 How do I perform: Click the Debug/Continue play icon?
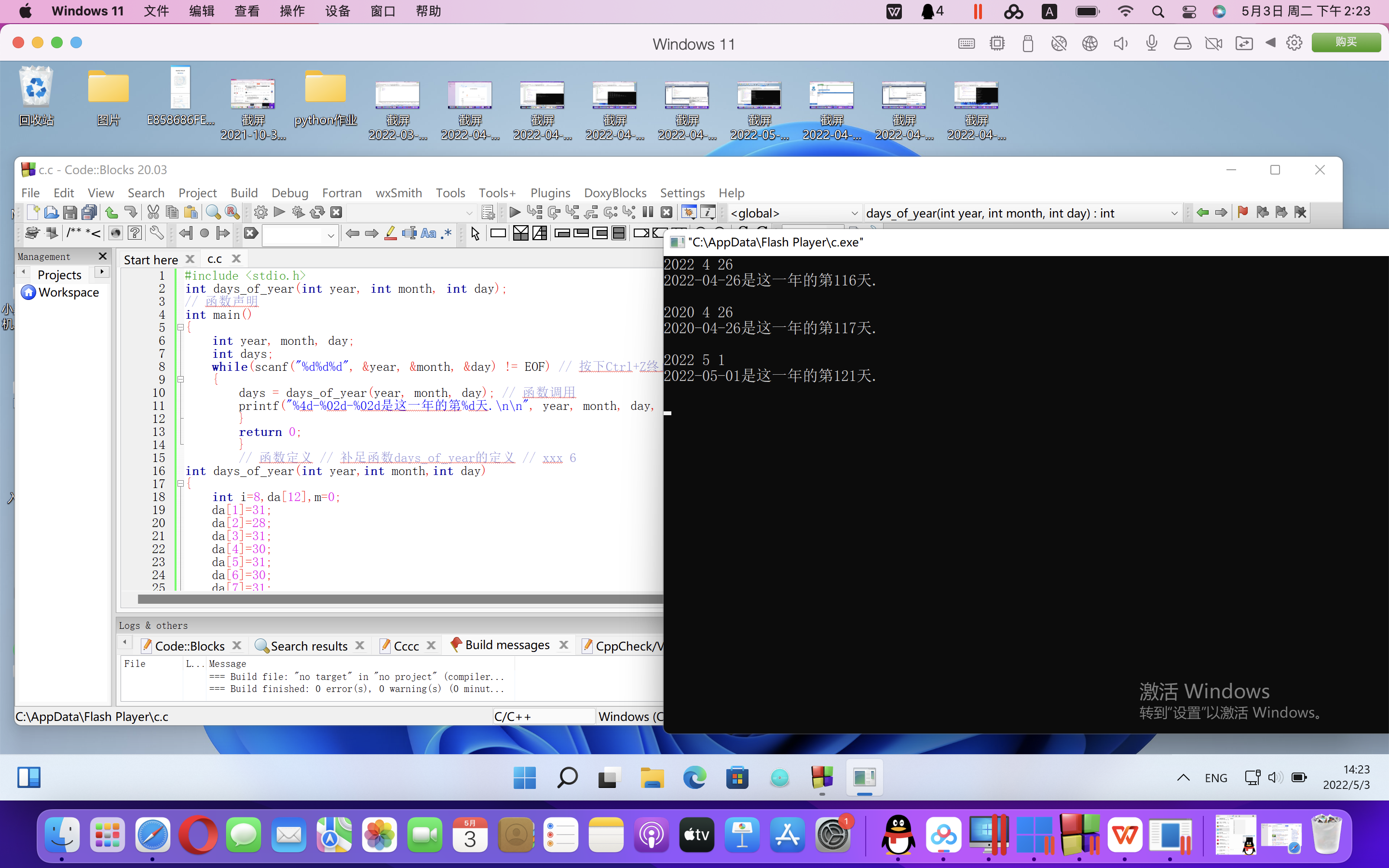point(515,212)
